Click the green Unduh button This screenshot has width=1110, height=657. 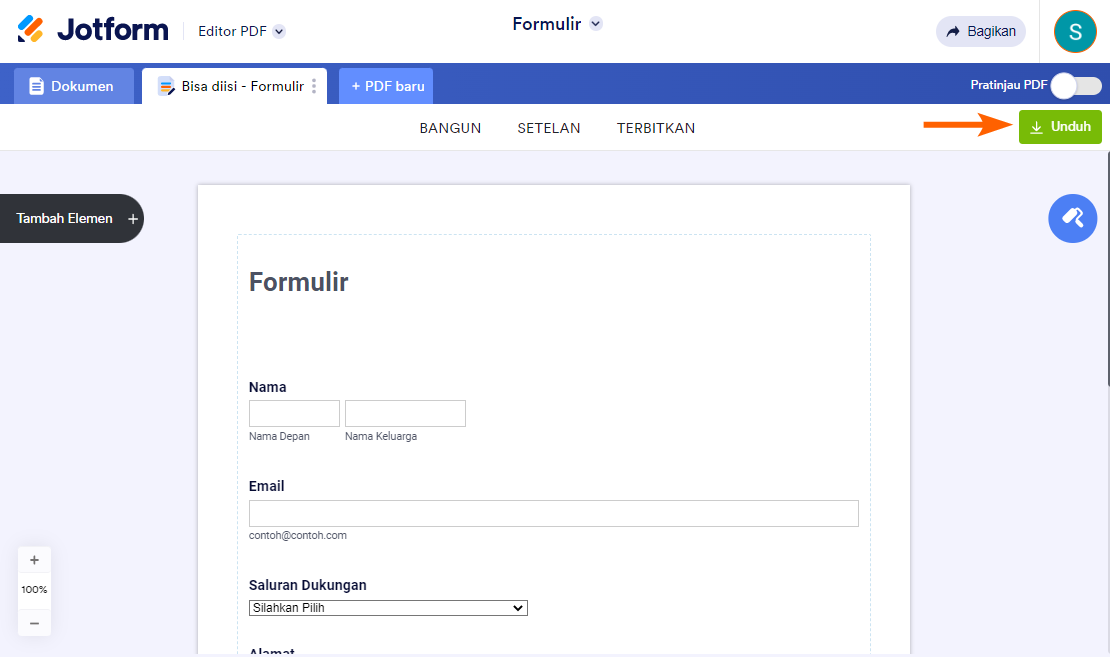1060,127
